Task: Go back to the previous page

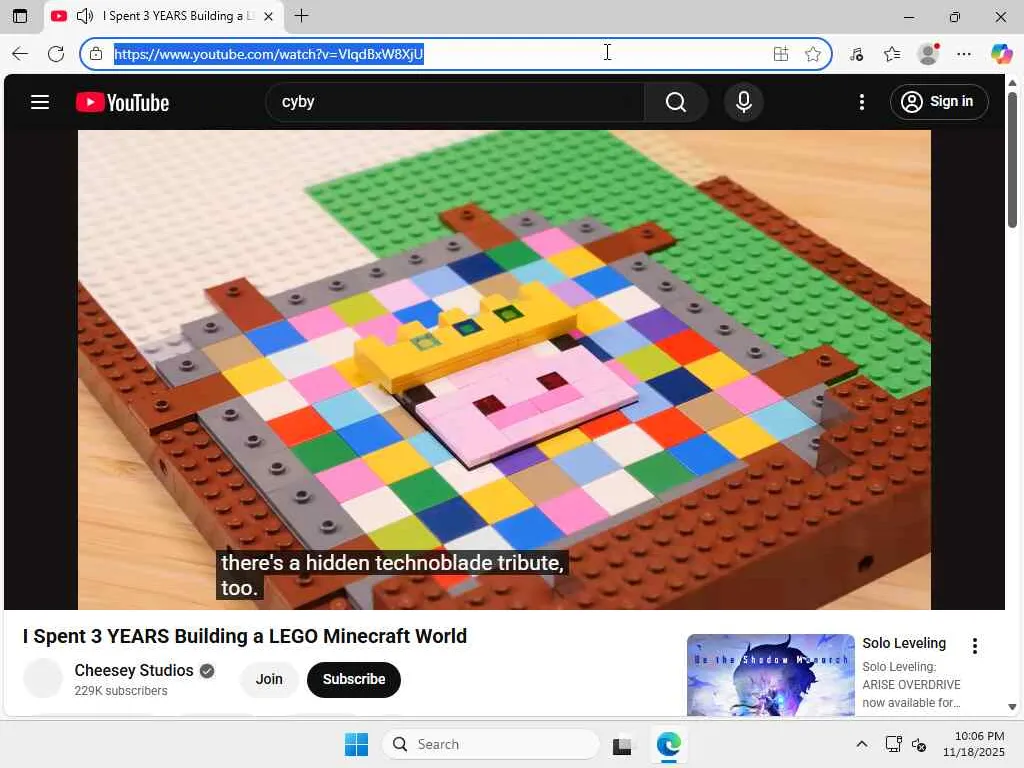Action: [x=20, y=54]
